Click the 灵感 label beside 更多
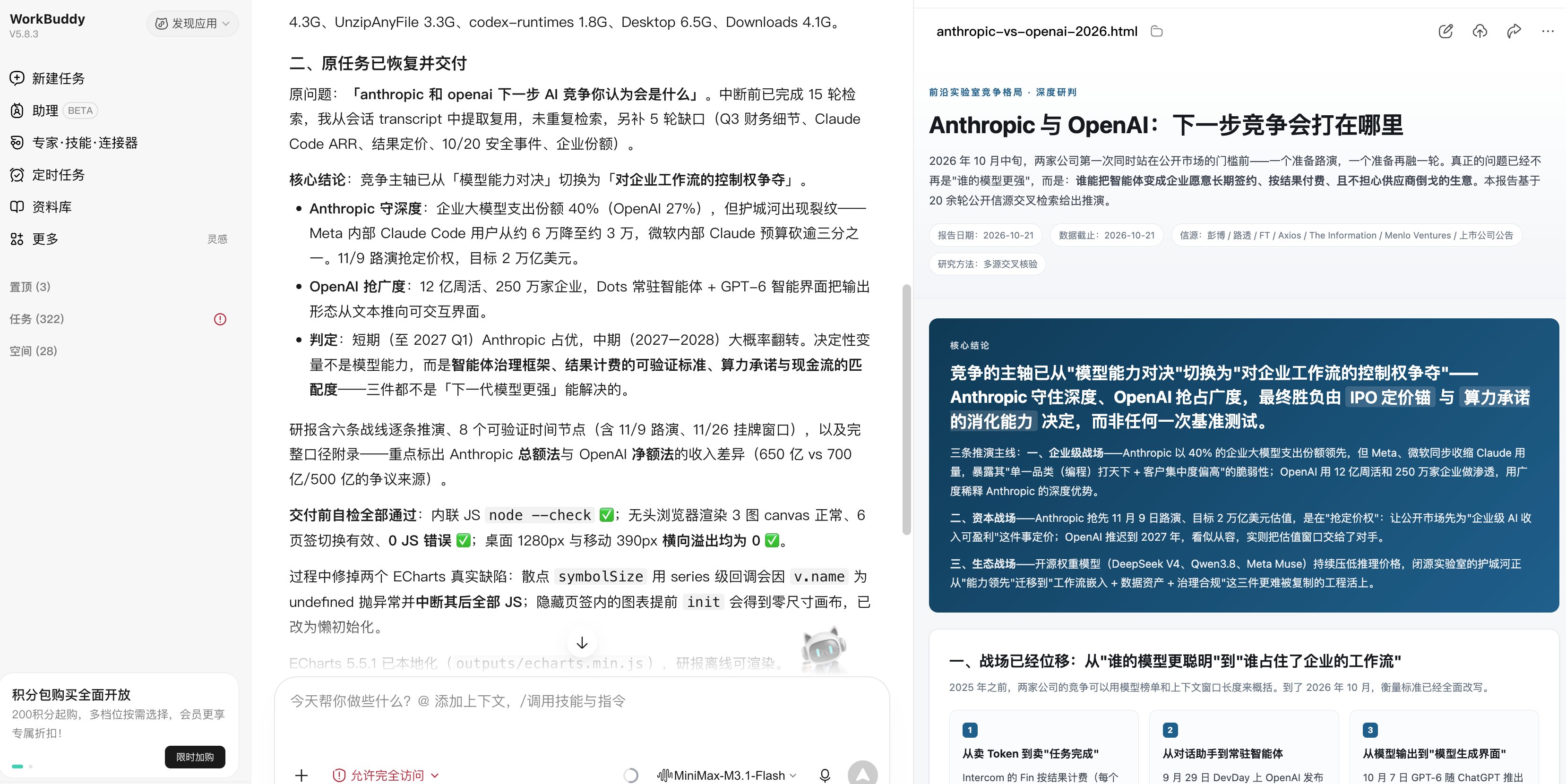The image size is (1566, 784). point(217,239)
